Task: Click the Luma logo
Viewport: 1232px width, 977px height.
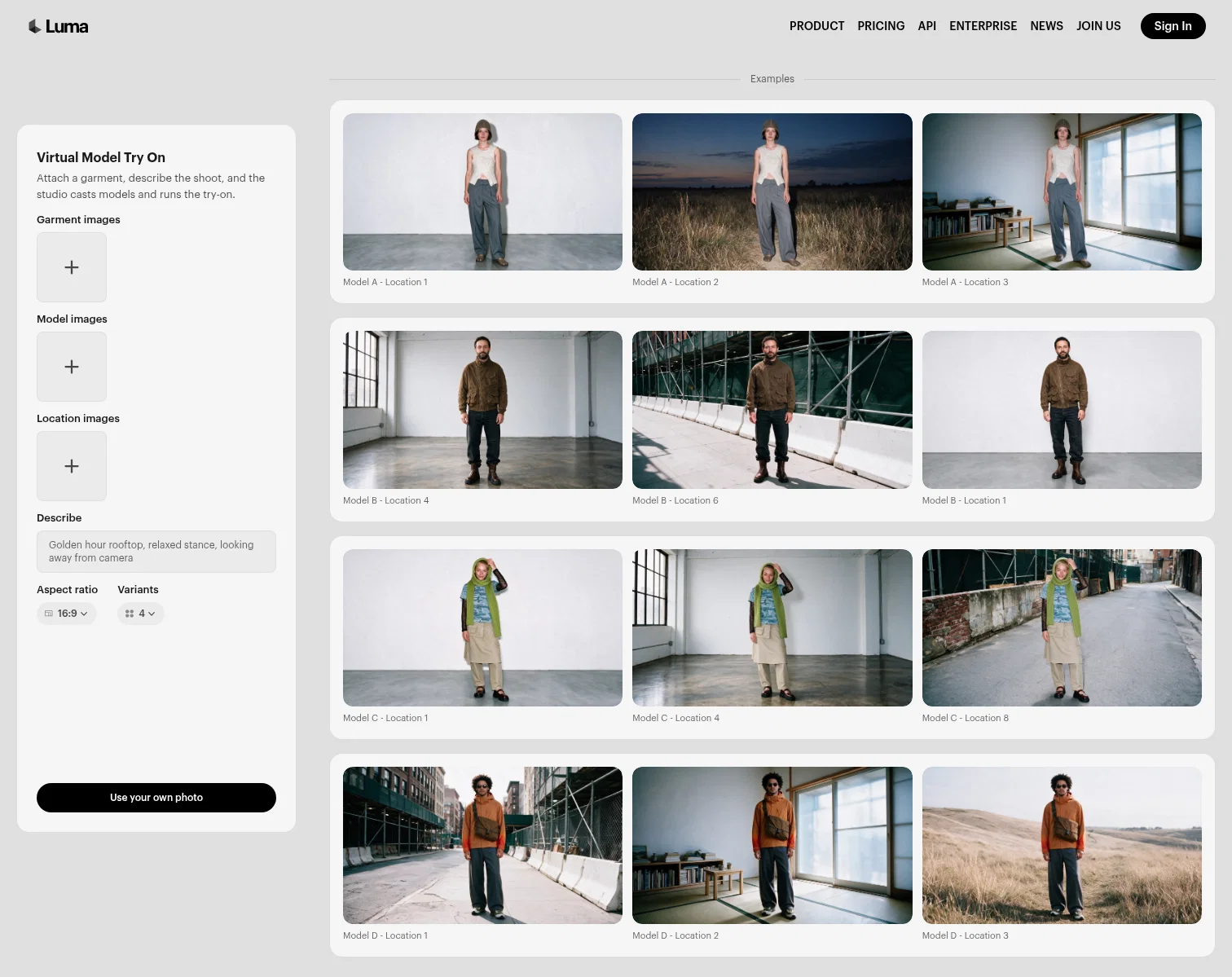Action: click(x=58, y=26)
